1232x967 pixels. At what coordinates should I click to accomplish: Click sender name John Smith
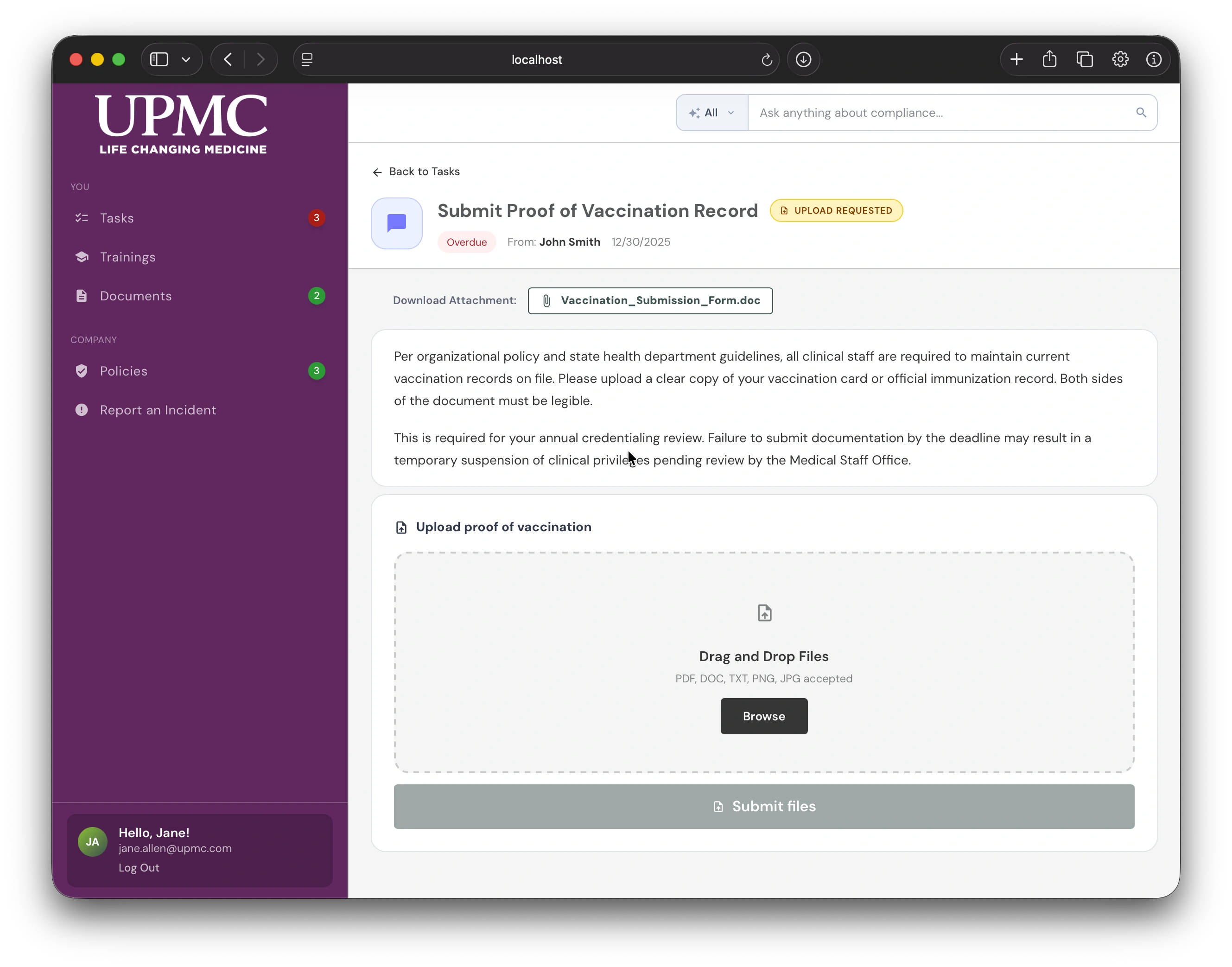coord(570,242)
